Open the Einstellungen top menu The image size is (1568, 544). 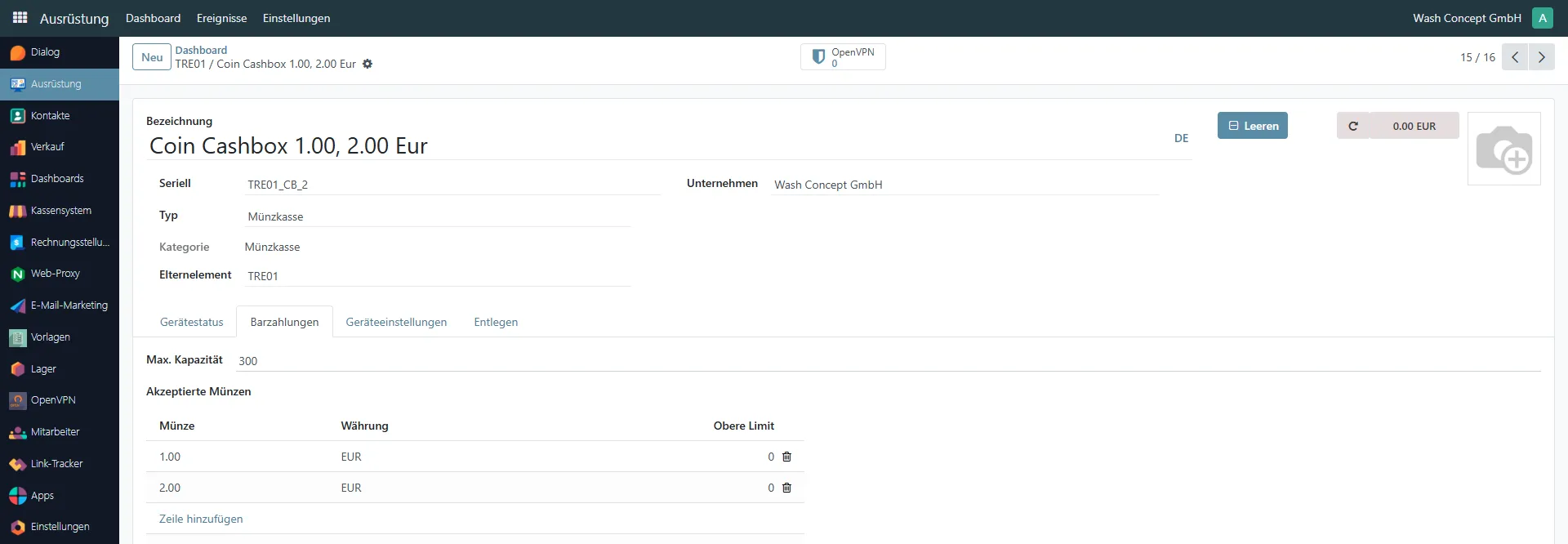click(x=296, y=18)
